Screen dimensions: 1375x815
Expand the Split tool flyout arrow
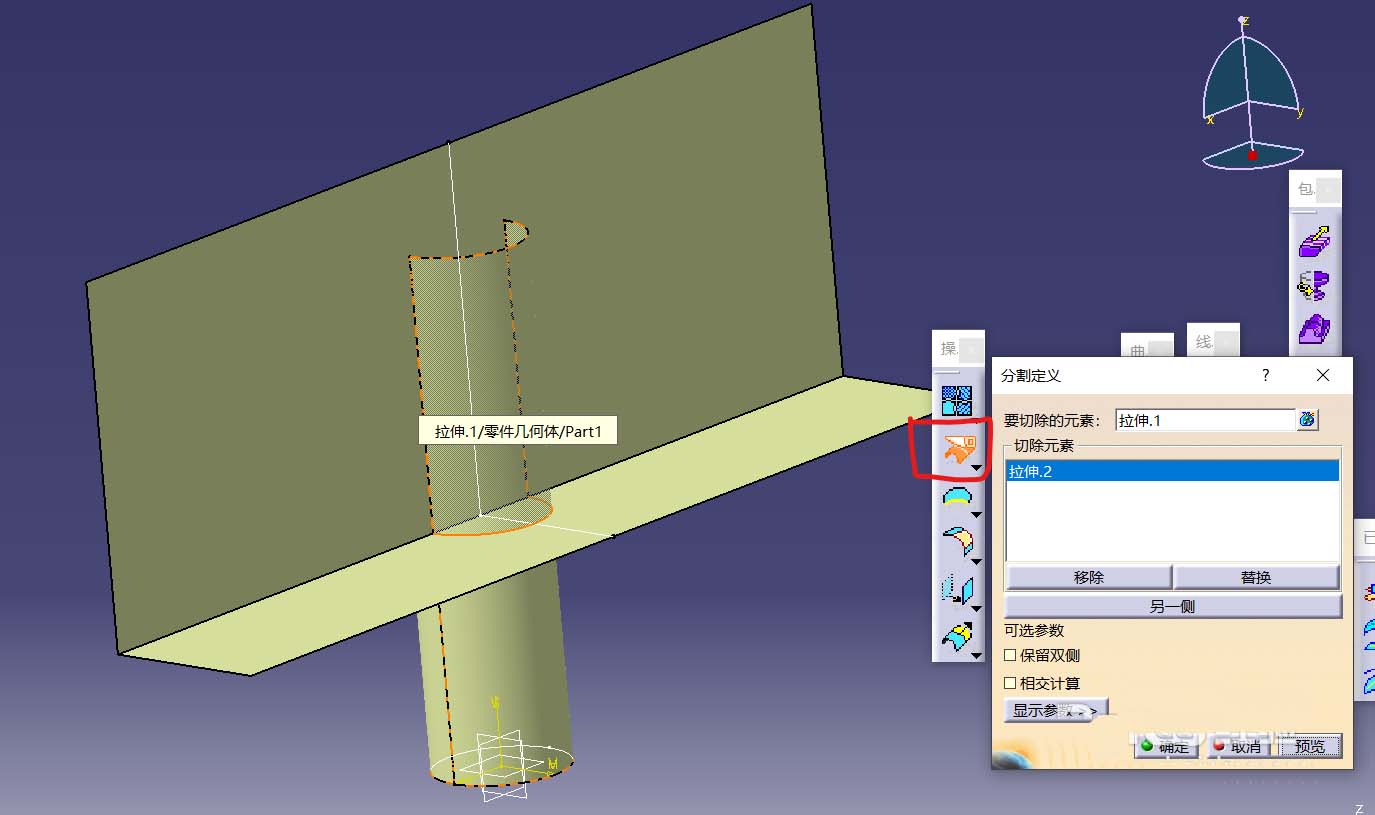(977, 468)
